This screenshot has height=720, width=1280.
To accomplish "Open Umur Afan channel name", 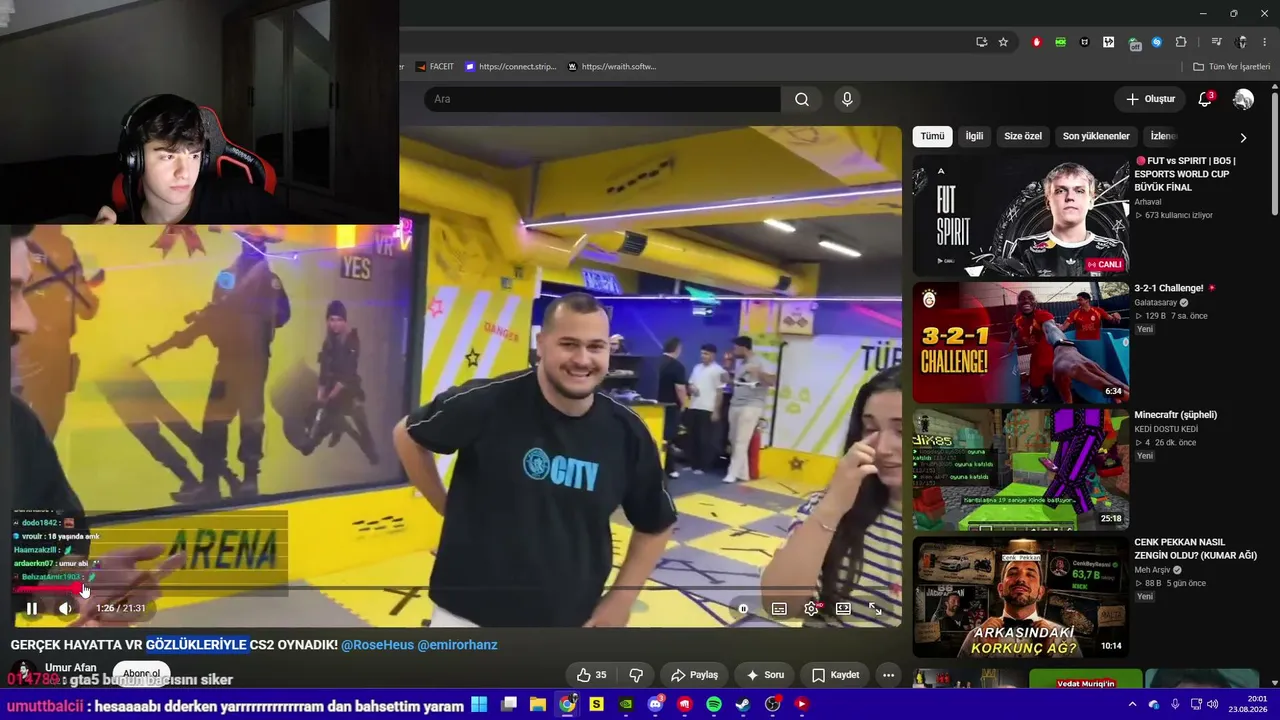I will click(71, 668).
